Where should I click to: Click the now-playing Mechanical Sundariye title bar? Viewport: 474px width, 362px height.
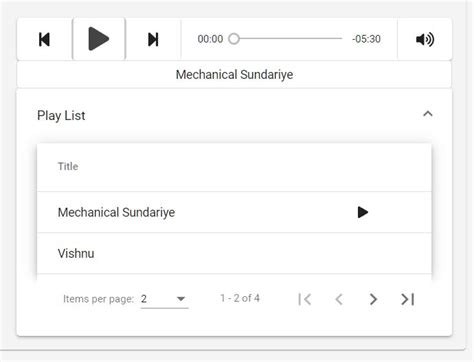tap(234, 74)
